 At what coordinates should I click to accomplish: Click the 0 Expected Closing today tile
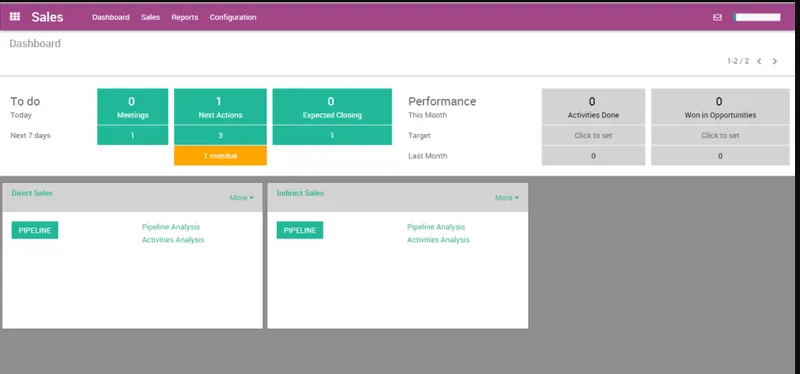pos(332,107)
